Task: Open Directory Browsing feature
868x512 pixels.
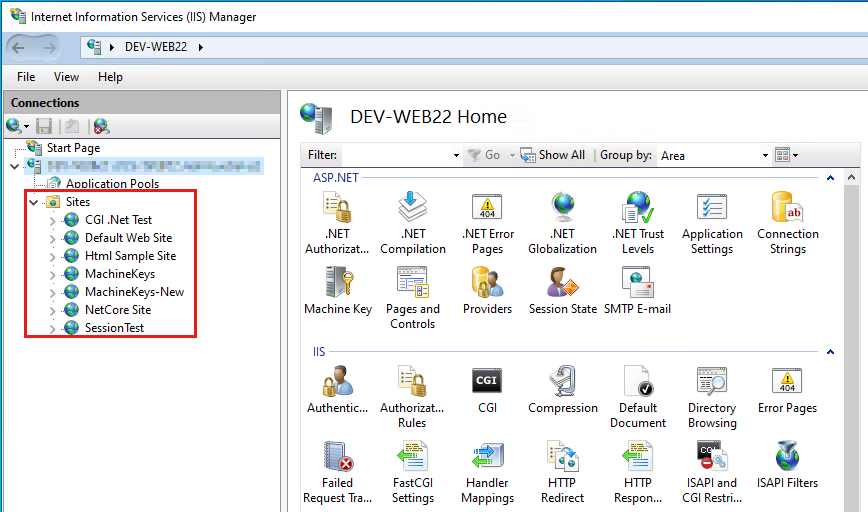Action: point(712,383)
